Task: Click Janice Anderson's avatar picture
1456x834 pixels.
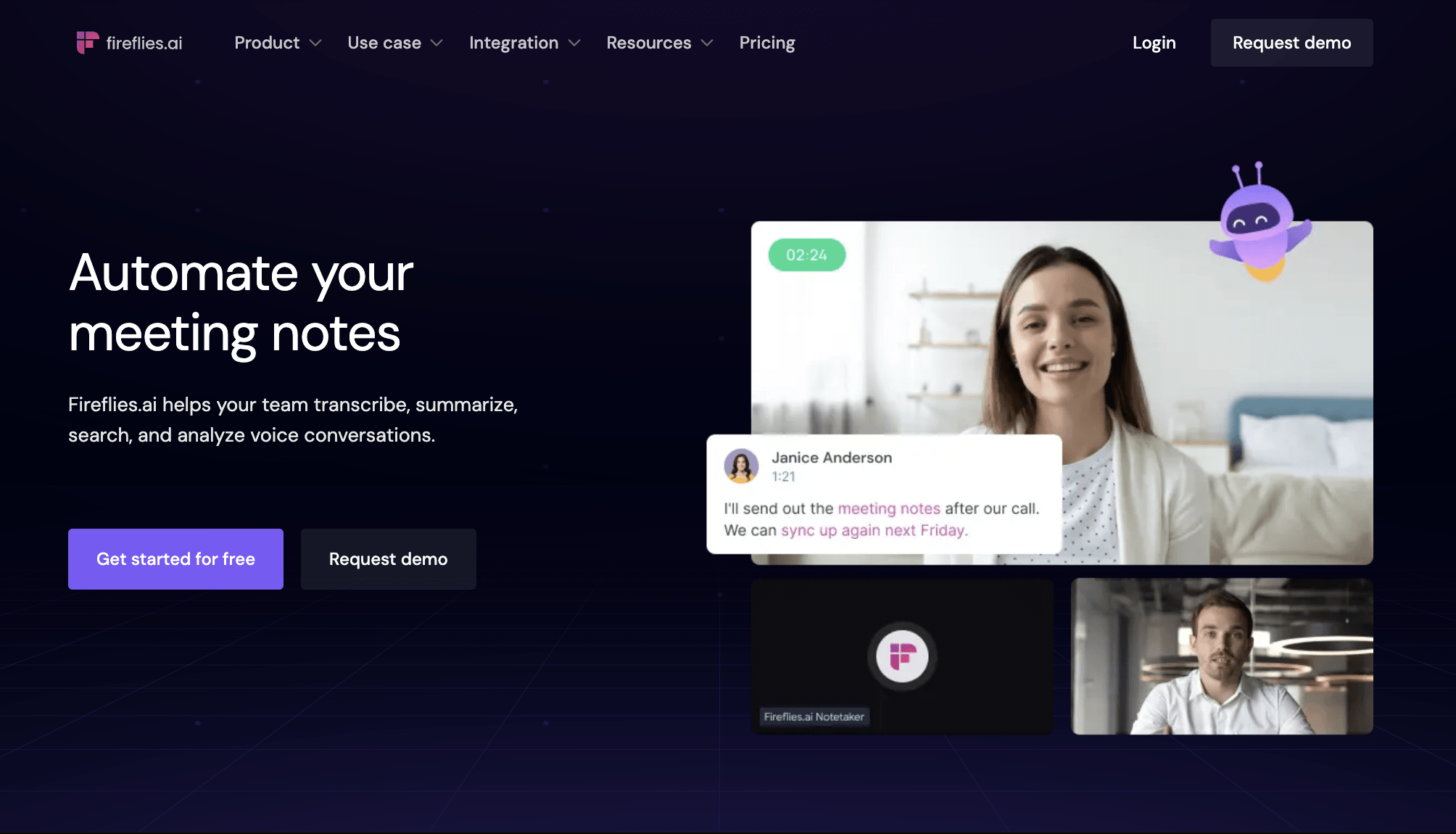Action: [741, 466]
